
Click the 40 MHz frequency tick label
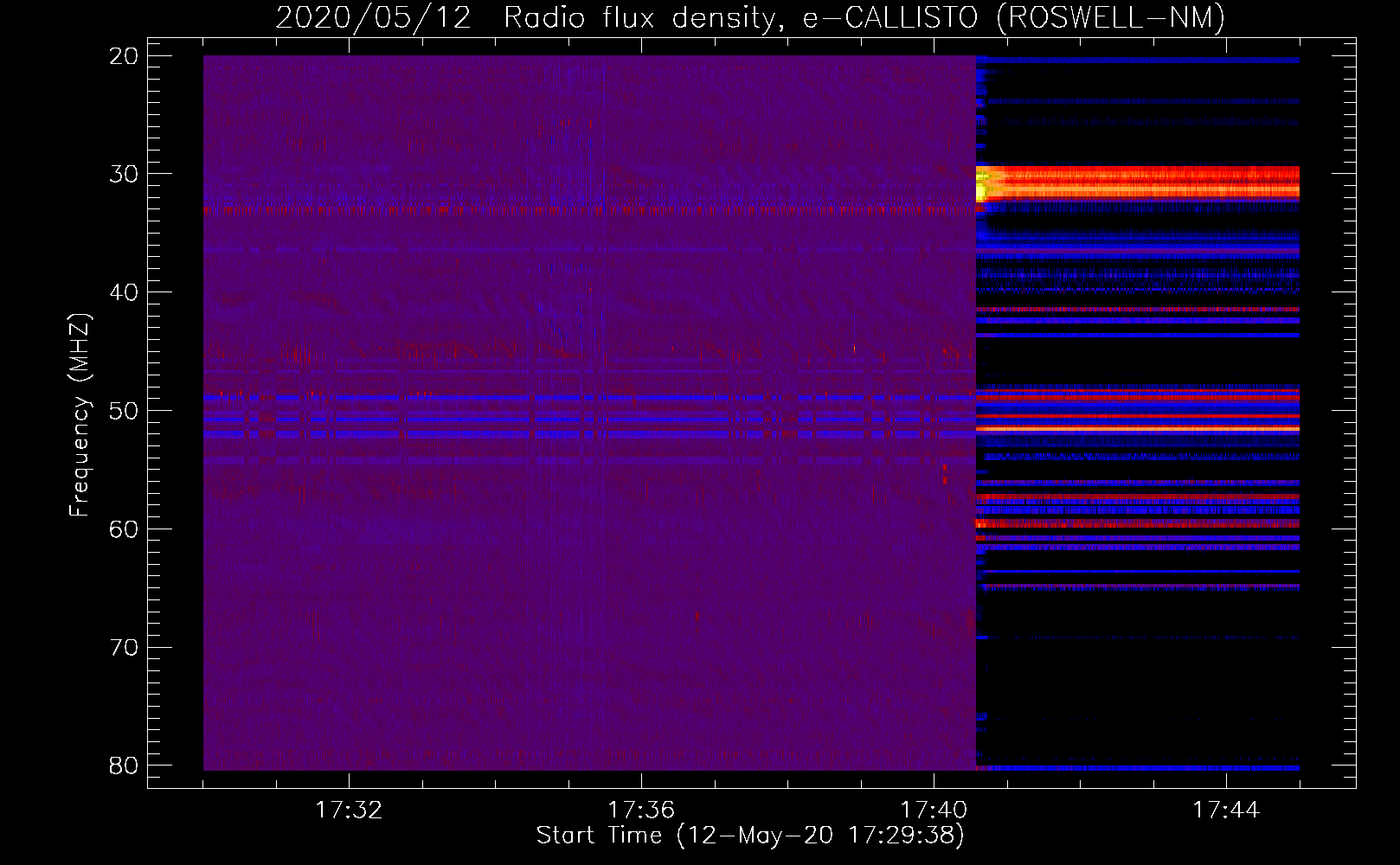pyautogui.click(x=125, y=292)
